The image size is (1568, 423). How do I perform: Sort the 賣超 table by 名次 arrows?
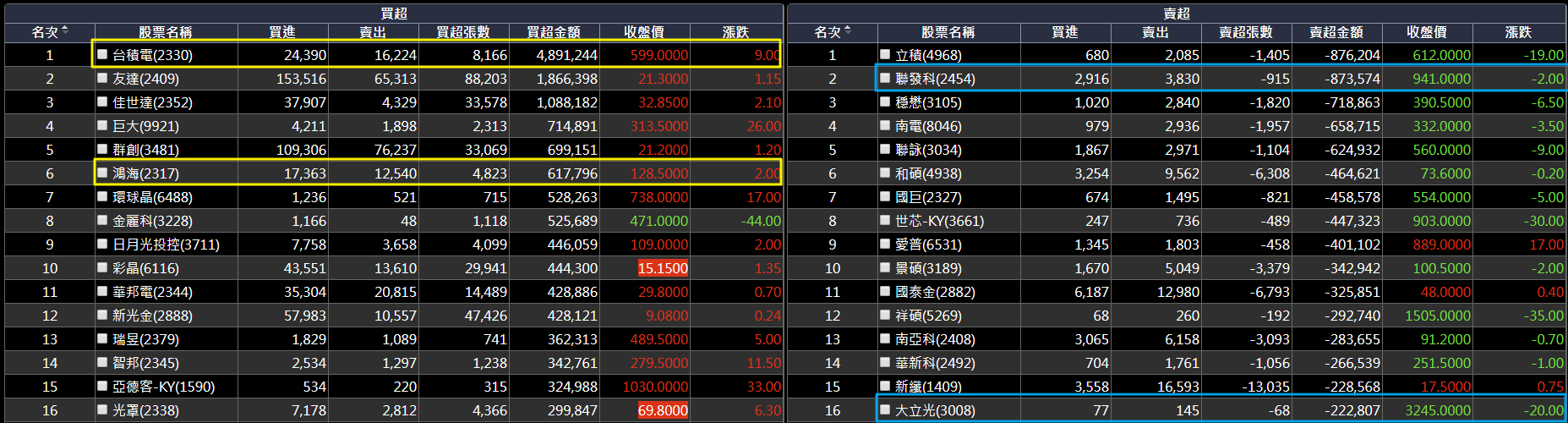click(848, 30)
